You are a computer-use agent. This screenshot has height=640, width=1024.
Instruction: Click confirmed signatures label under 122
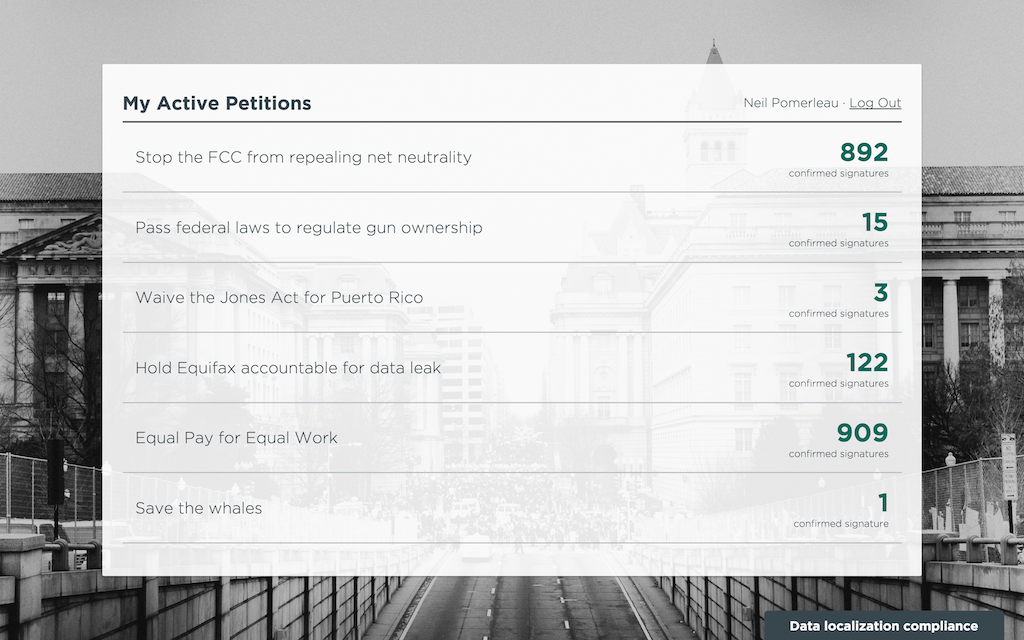point(839,384)
